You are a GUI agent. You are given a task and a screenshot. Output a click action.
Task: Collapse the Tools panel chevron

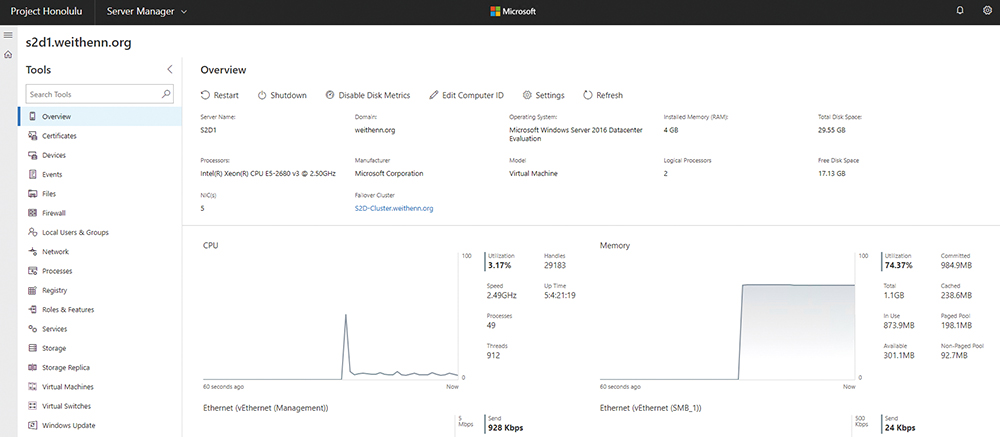[170, 70]
